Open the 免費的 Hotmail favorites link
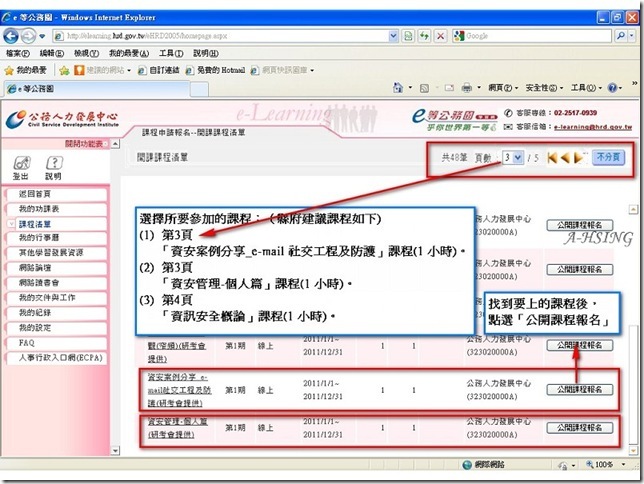The image size is (644, 484). [215, 70]
